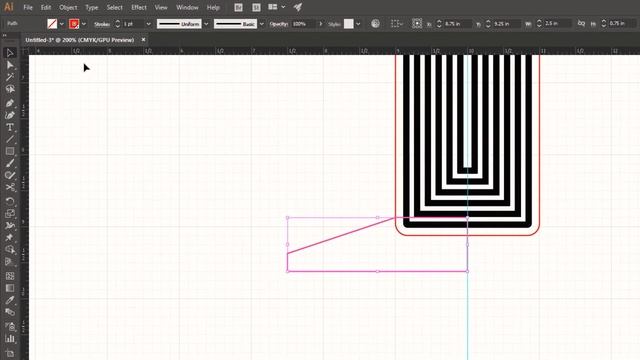
Task: Close the Untitled-3 document tab
Action: 143,40
